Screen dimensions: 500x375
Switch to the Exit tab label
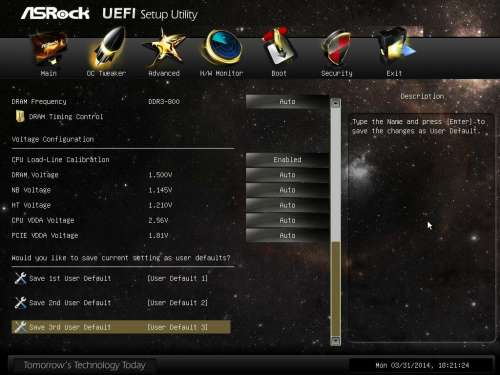point(394,73)
